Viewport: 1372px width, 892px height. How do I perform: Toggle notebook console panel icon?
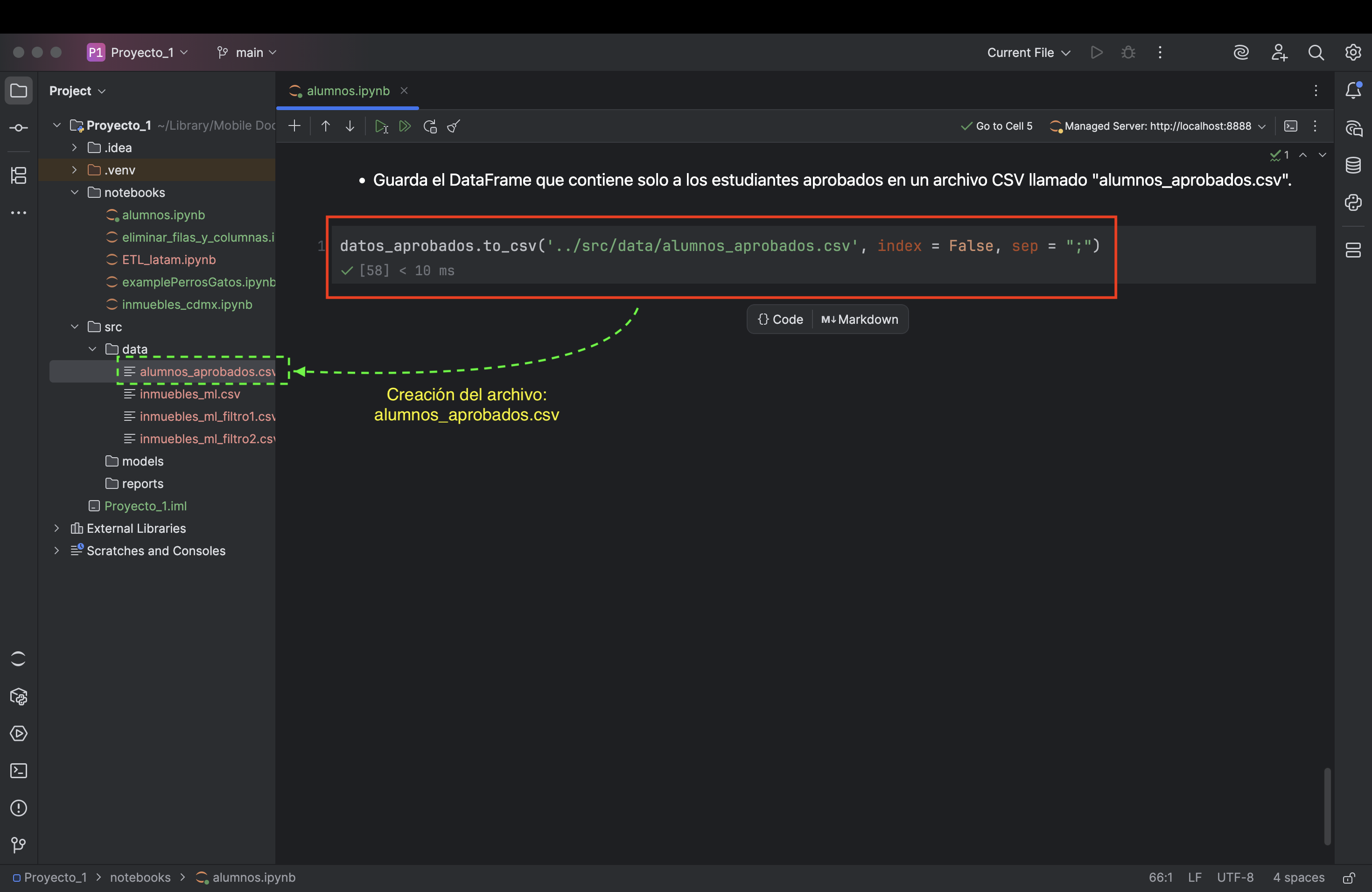tap(1291, 126)
